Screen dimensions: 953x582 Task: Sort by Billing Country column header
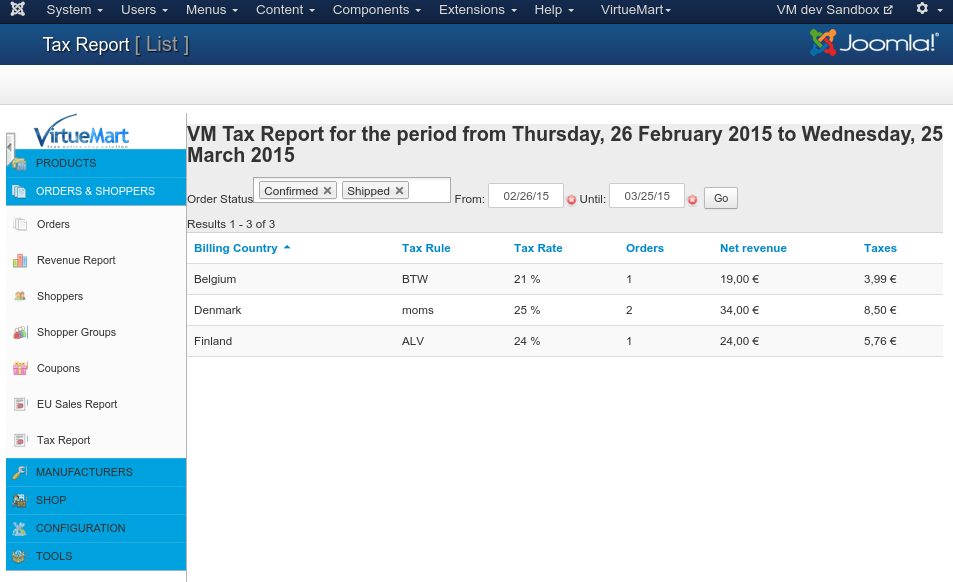(236, 248)
